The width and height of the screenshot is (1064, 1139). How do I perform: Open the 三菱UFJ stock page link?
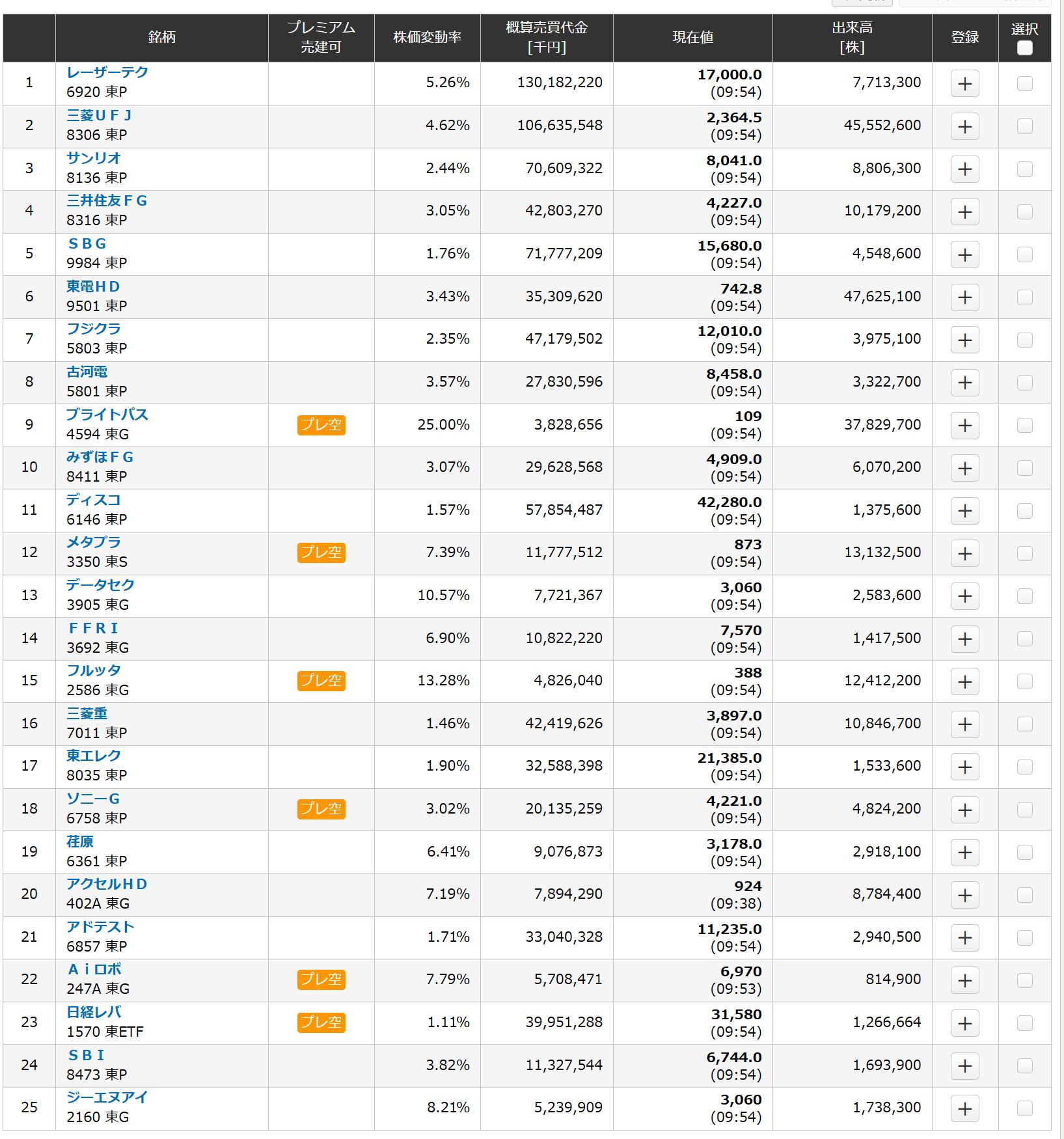click(100, 115)
